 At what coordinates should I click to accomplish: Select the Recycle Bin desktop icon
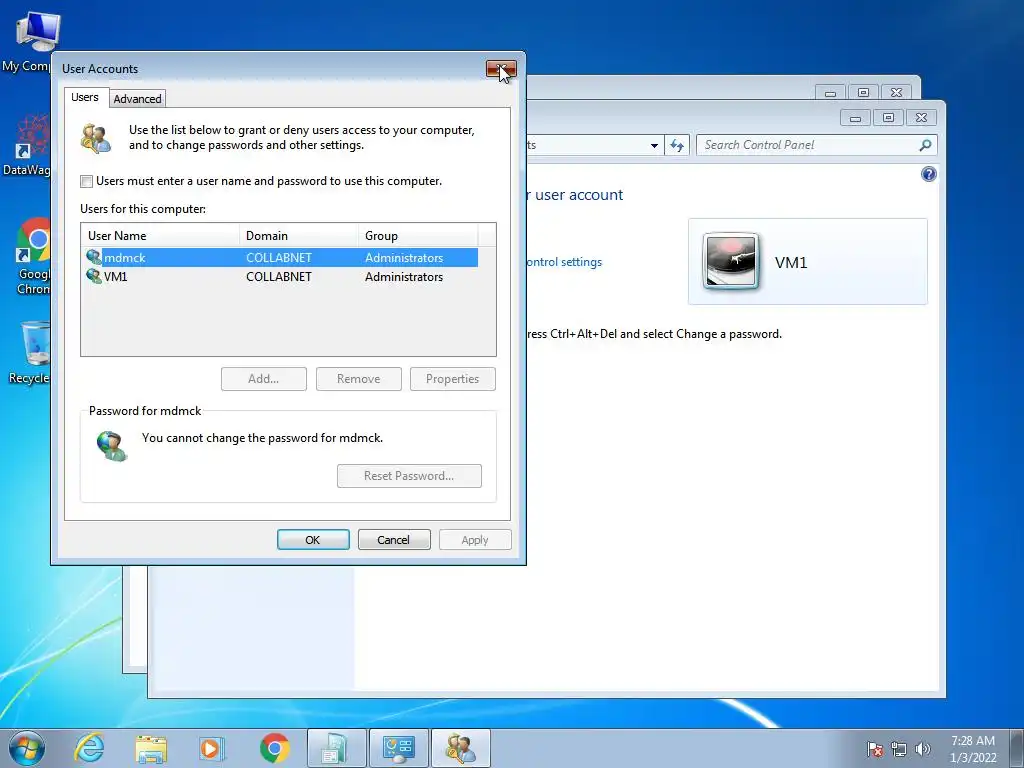[30, 353]
